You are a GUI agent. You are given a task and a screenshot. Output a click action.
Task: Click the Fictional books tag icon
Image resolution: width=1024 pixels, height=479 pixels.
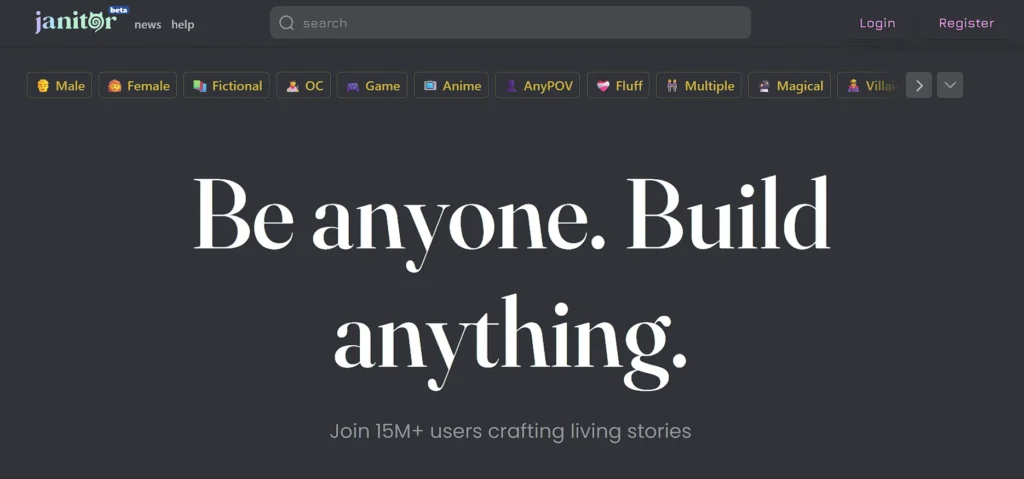(x=199, y=86)
